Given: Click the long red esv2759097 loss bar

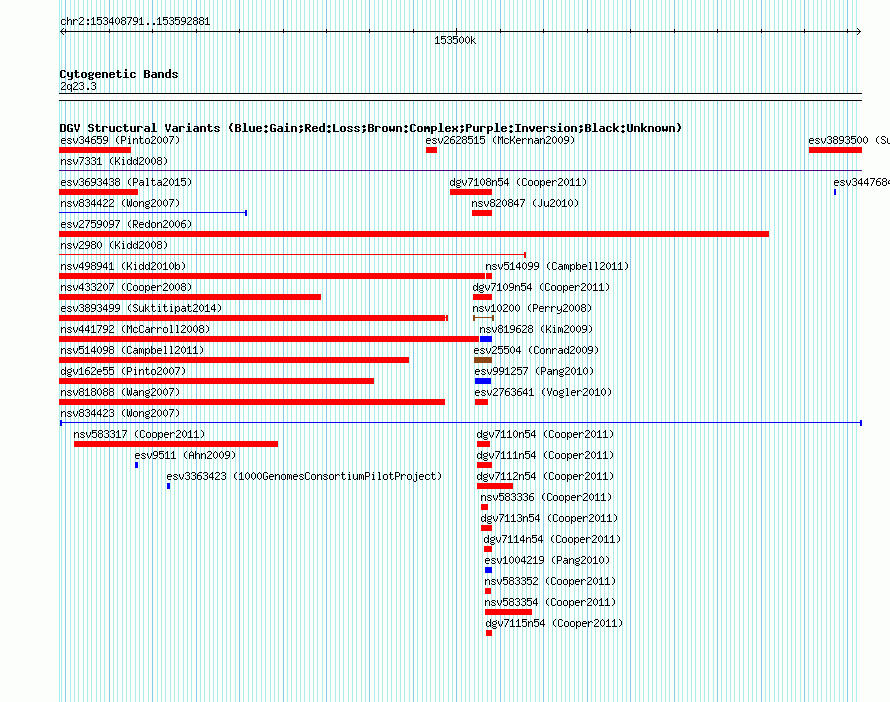Looking at the screenshot, I should point(414,234).
